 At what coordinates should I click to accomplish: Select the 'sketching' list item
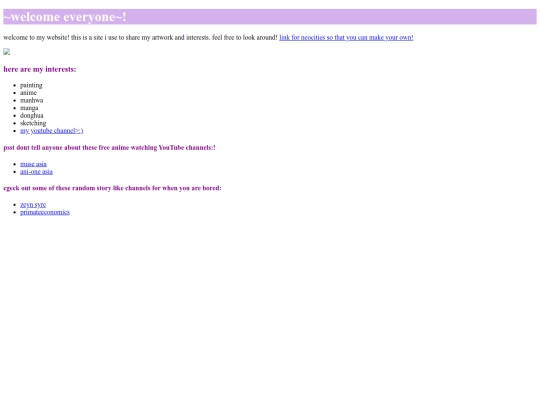coord(33,123)
